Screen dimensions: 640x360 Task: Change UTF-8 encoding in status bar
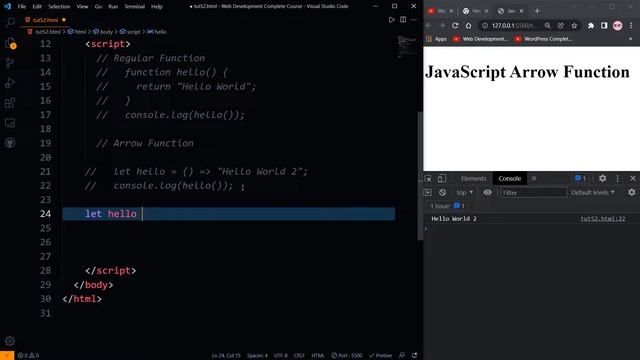click(x=281, y=356)
